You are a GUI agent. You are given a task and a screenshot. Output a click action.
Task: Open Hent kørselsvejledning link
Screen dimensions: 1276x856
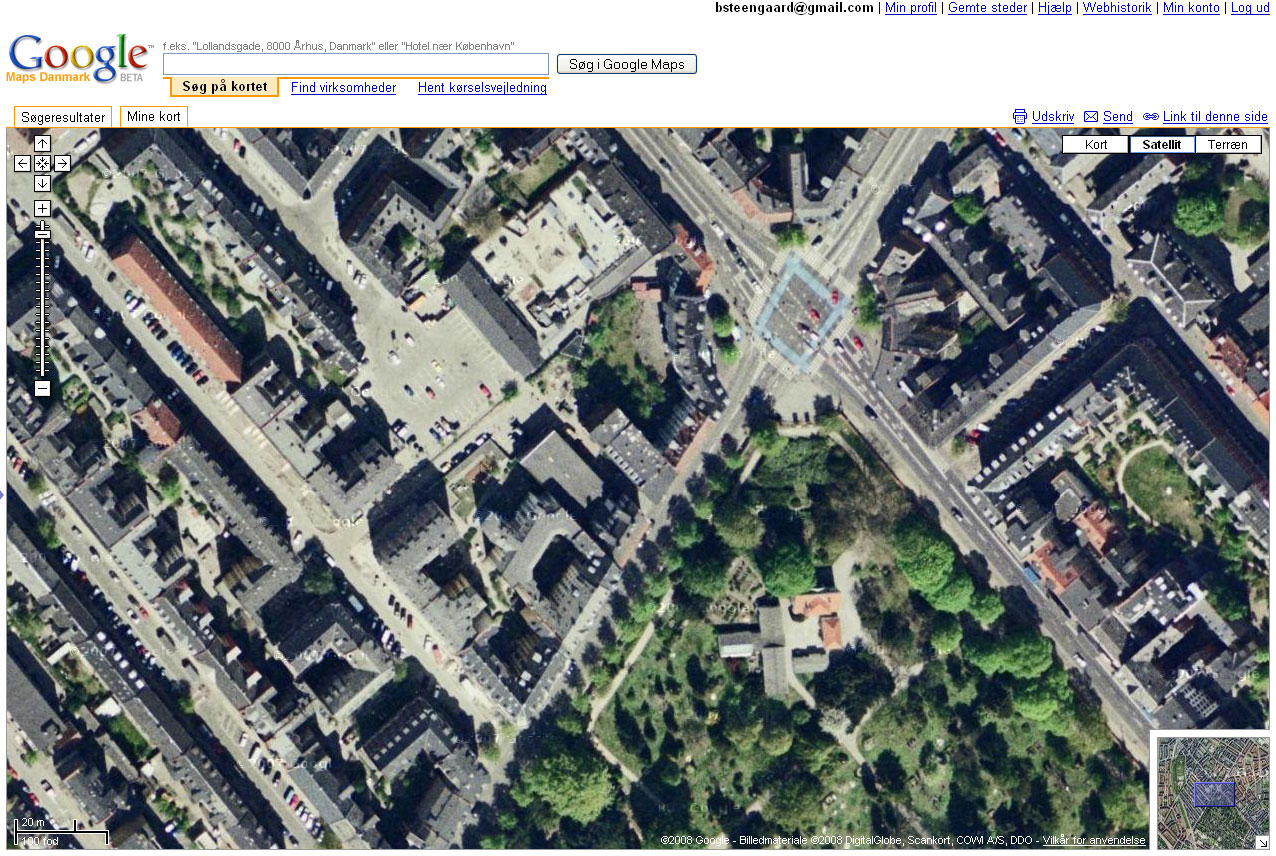click(482, 88)
